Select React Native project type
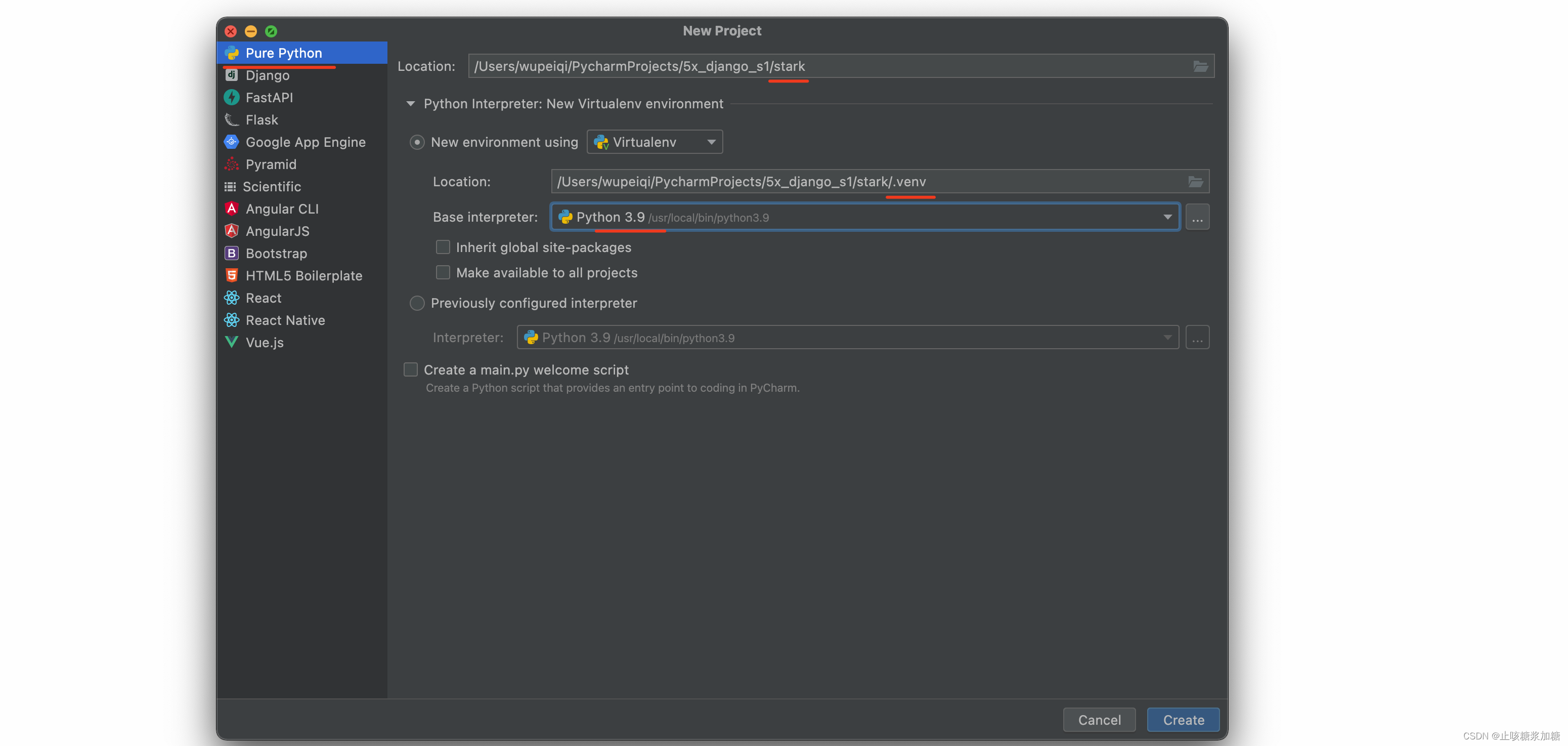1568x746 pixels. pyautogui.click(x=285, y=320)
